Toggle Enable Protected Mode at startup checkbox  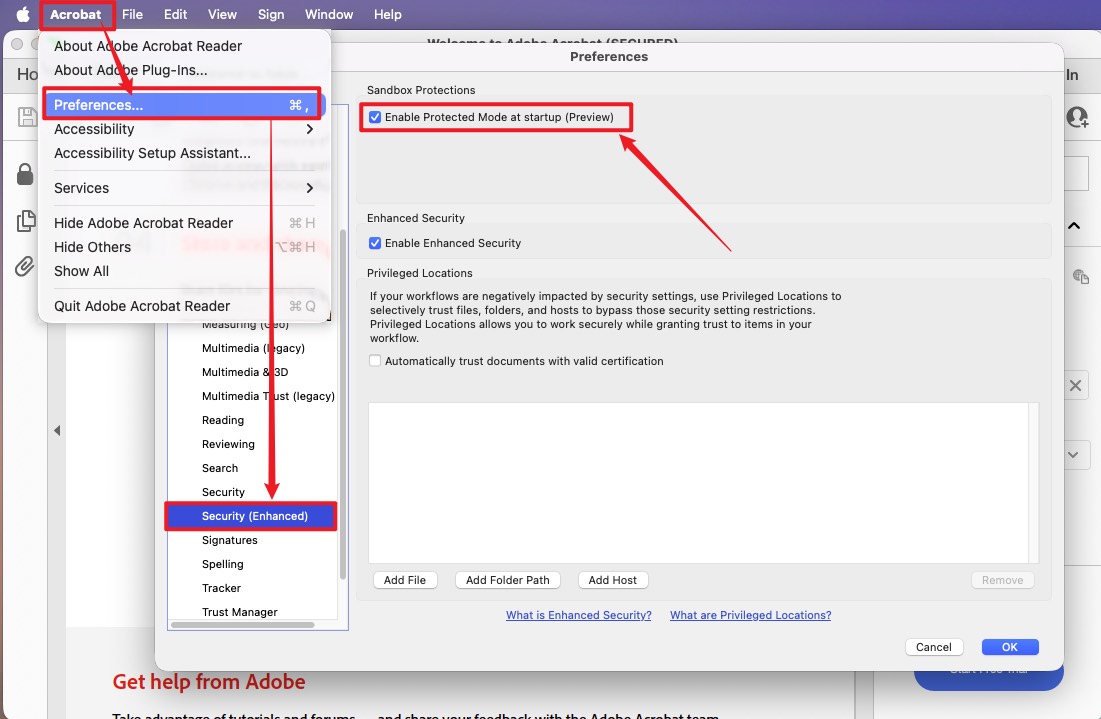pyautogui.click(x=375, y=117)
